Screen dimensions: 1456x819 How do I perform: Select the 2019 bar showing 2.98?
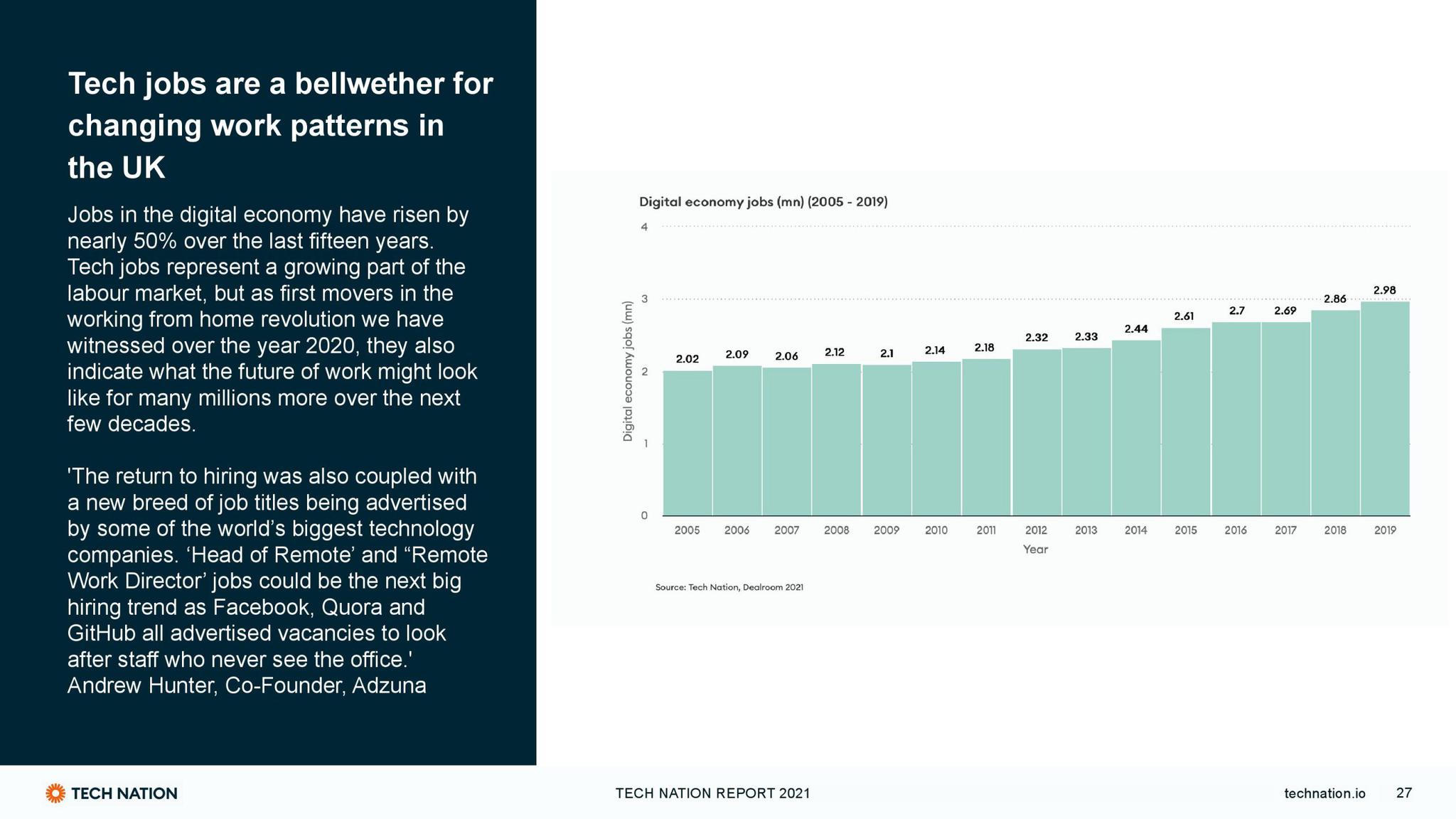[1385, 409]
